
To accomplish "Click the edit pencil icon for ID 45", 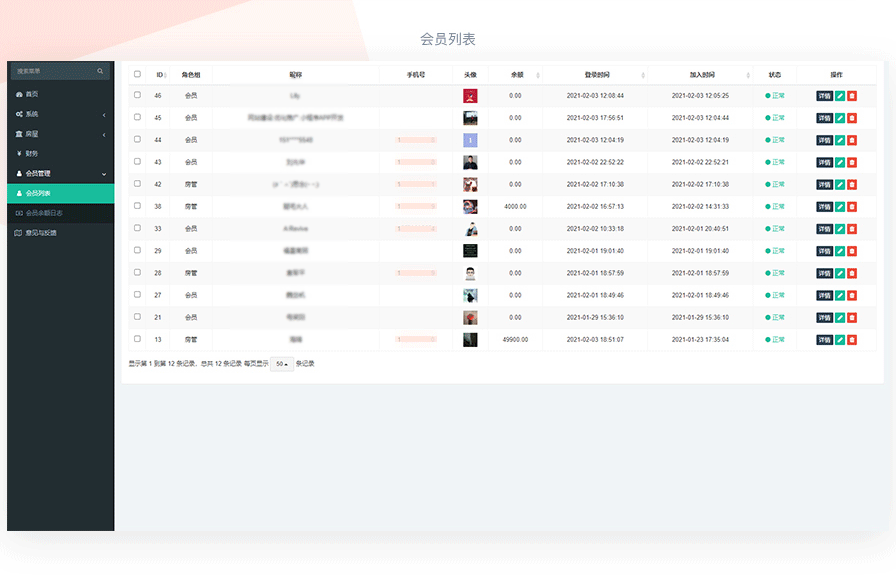I will (x=840, y=118).
